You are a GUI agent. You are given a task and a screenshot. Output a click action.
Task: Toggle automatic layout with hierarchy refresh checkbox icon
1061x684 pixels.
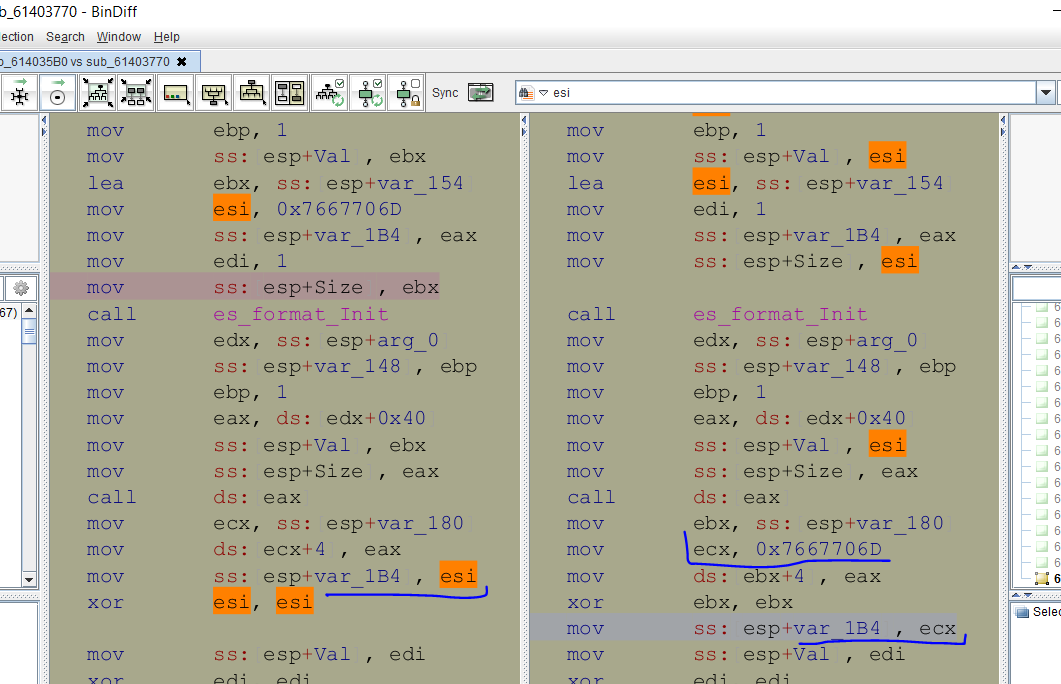click(330, 93)
